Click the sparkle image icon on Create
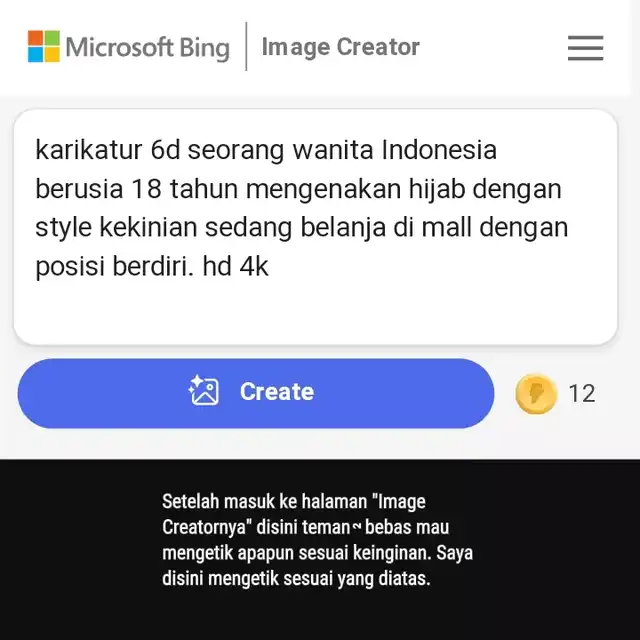The height and width of the screenshot is (640, 640). pyautogui.click(x=204, y=390)
